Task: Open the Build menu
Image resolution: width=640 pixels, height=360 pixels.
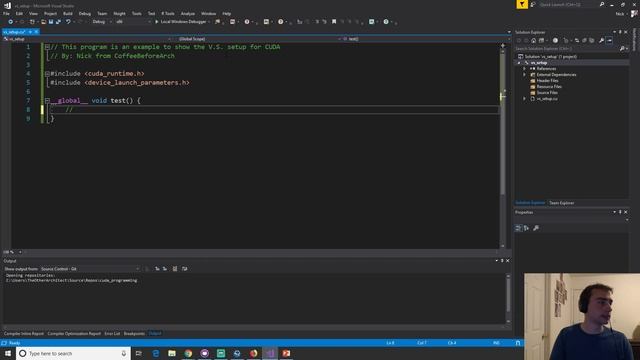Action: 68,13
